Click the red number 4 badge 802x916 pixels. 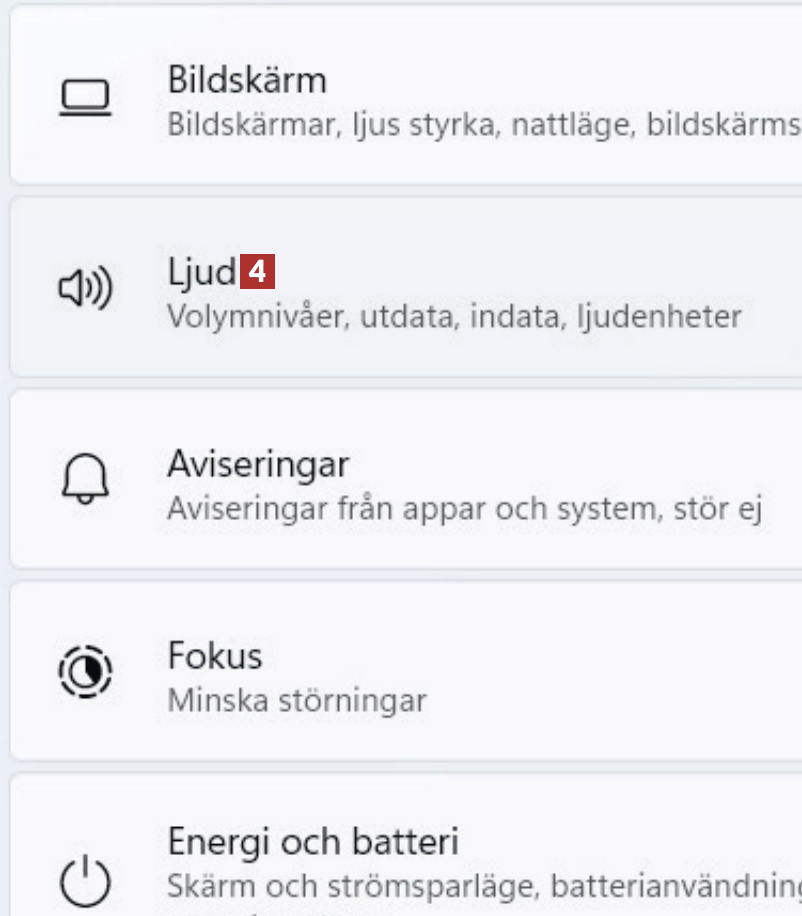click(x=257, y=272)
